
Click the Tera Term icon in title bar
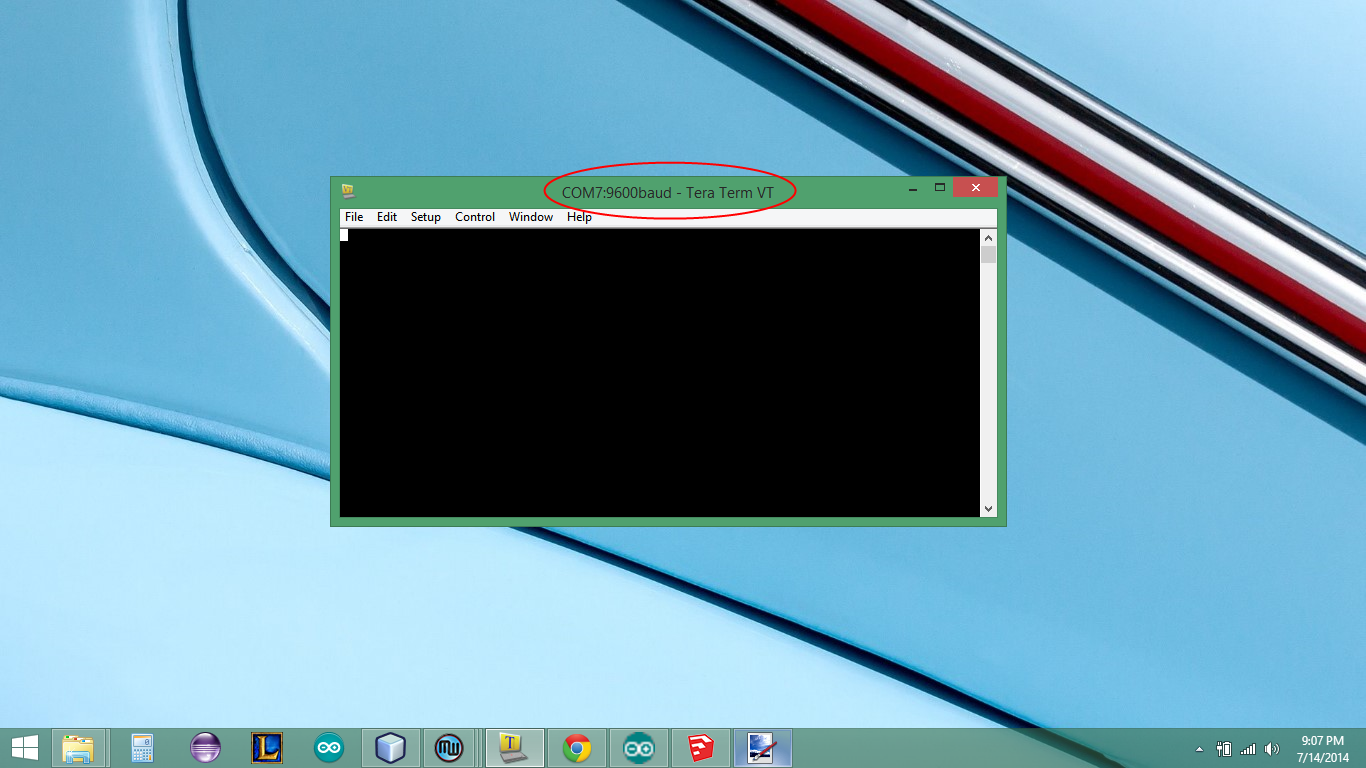click(348, 190)
